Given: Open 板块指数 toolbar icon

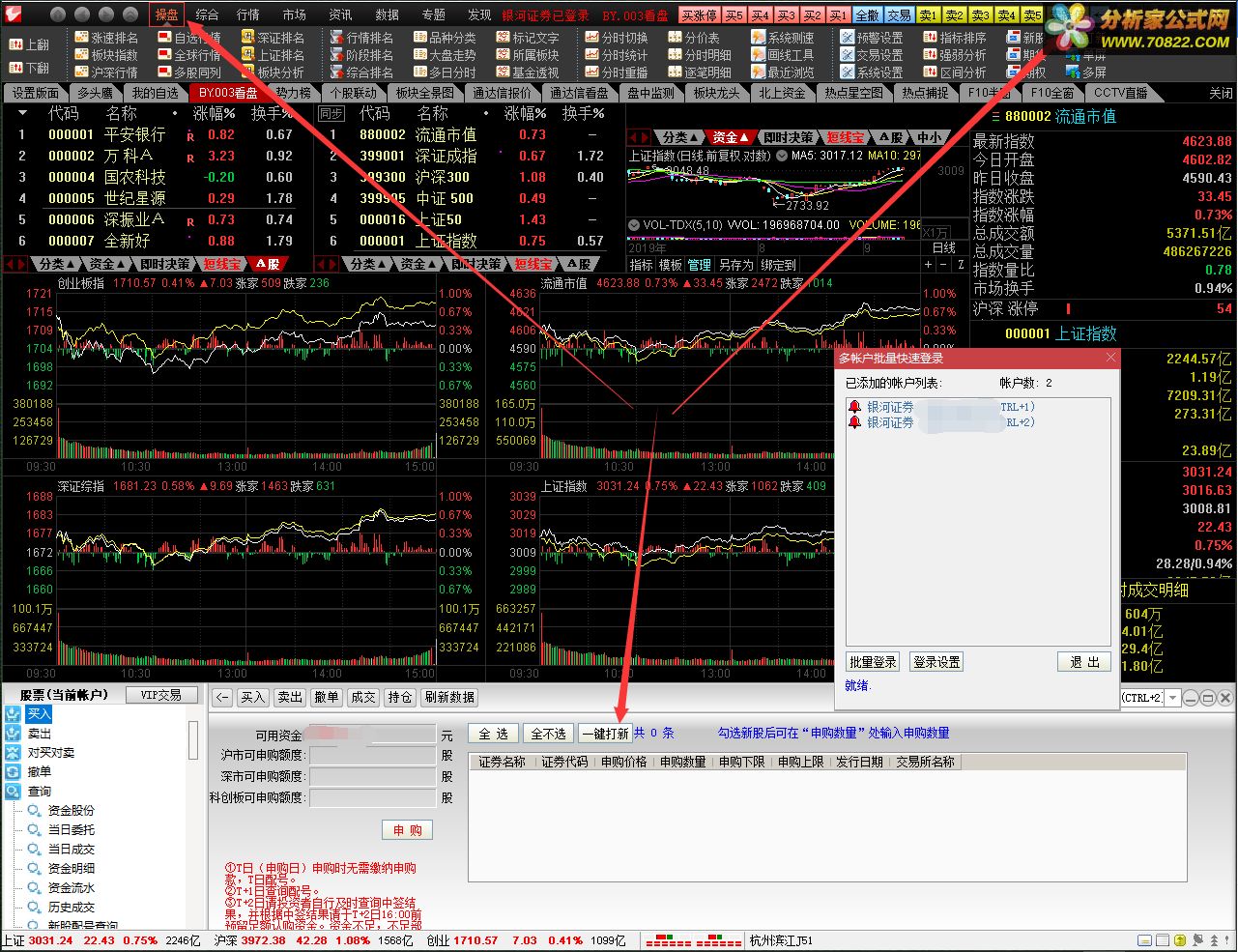Looking at the screenshot, I should (106, 55).
